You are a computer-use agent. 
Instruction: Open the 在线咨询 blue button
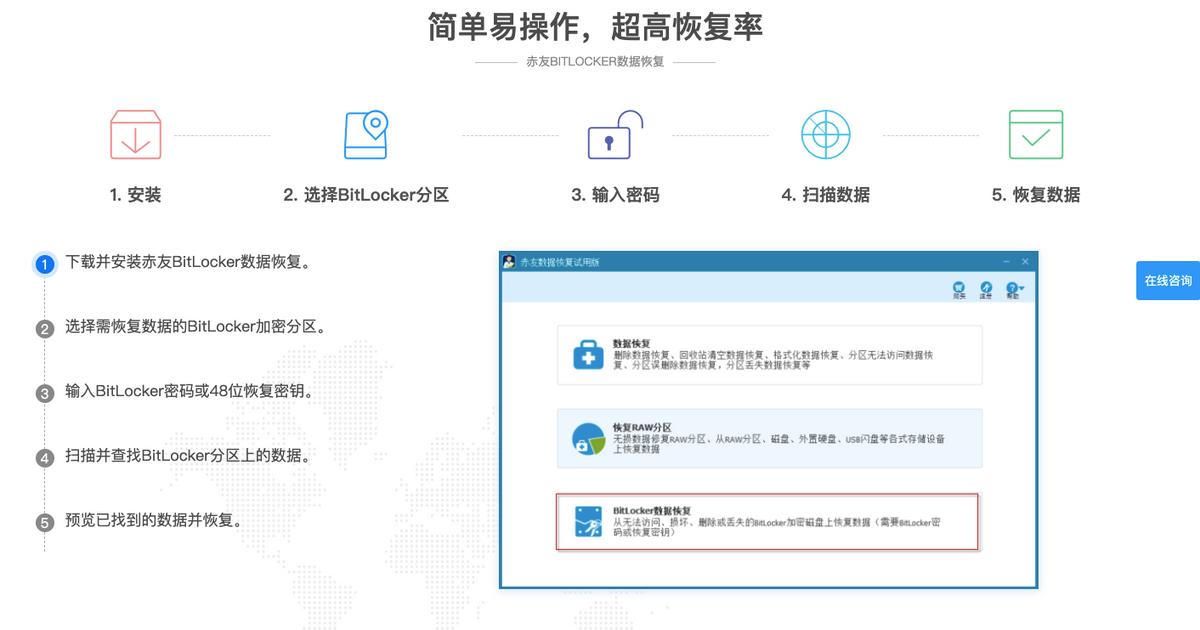tap(1166, 281)
